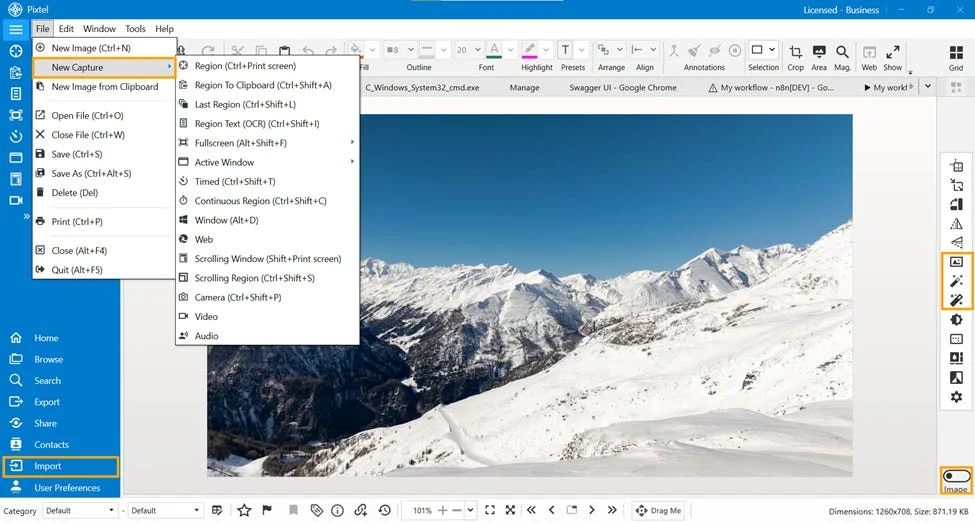The height and width of the screenshot is (523, 975).
Task: Choose Region Text (OCR) from capture submenu
Action: [x=267, y=124]
